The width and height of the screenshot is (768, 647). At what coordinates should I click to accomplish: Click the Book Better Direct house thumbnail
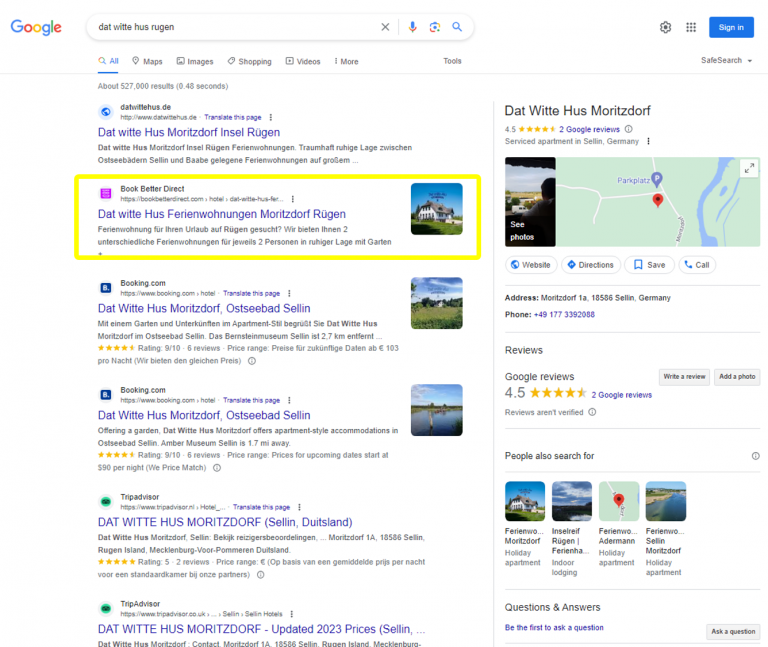[436, 209]
